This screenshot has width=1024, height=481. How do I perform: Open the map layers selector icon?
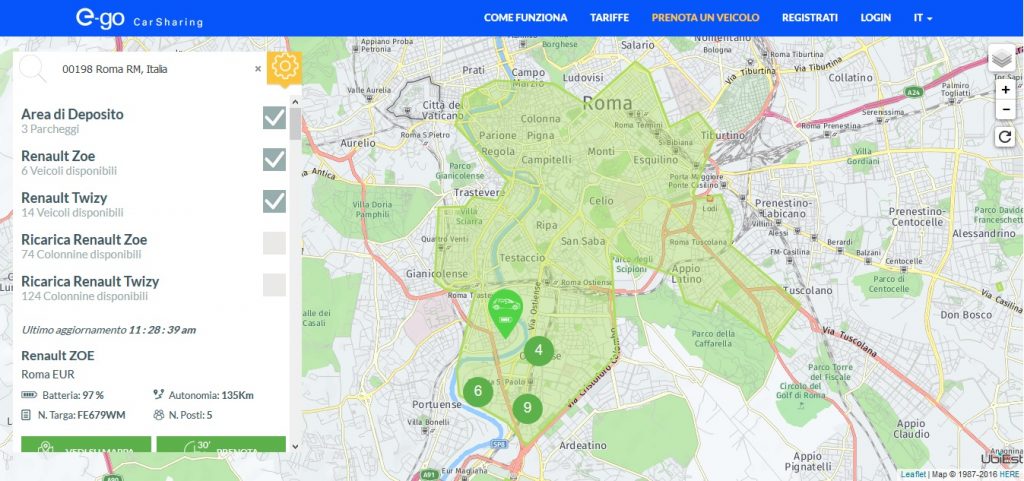[x=1003, y=59]
